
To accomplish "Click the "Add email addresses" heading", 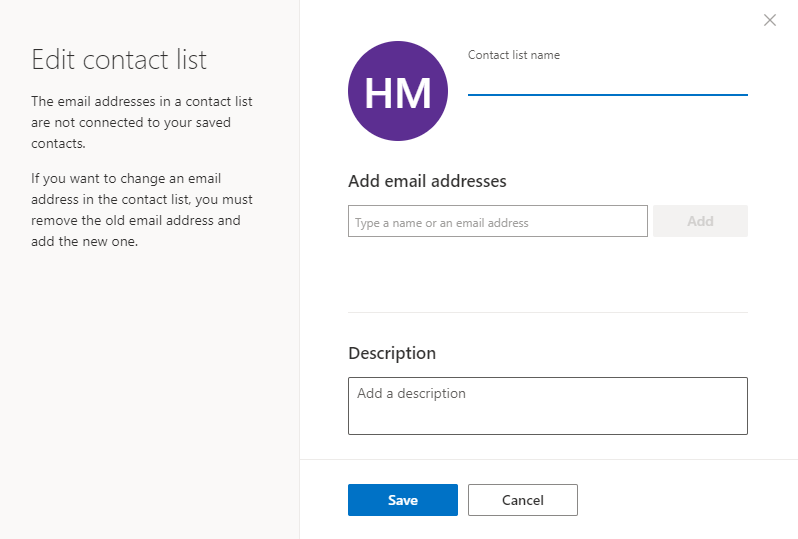I will coord(427,181).
